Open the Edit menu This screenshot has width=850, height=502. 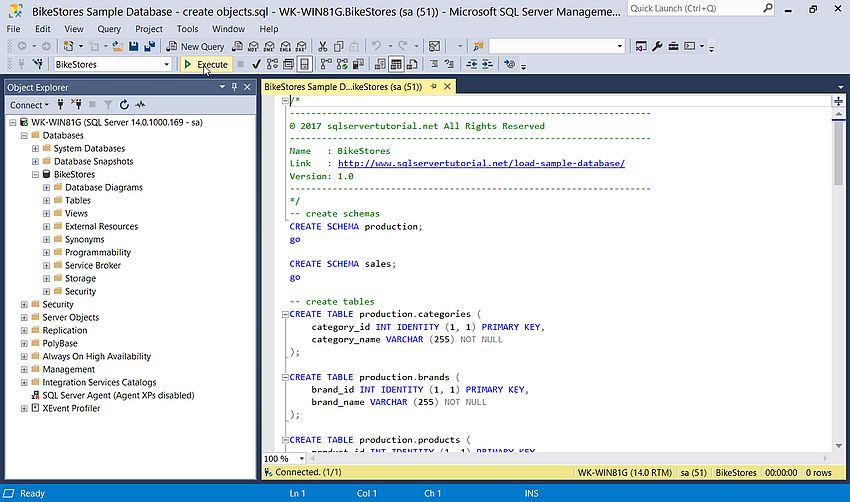pos(42,29)
